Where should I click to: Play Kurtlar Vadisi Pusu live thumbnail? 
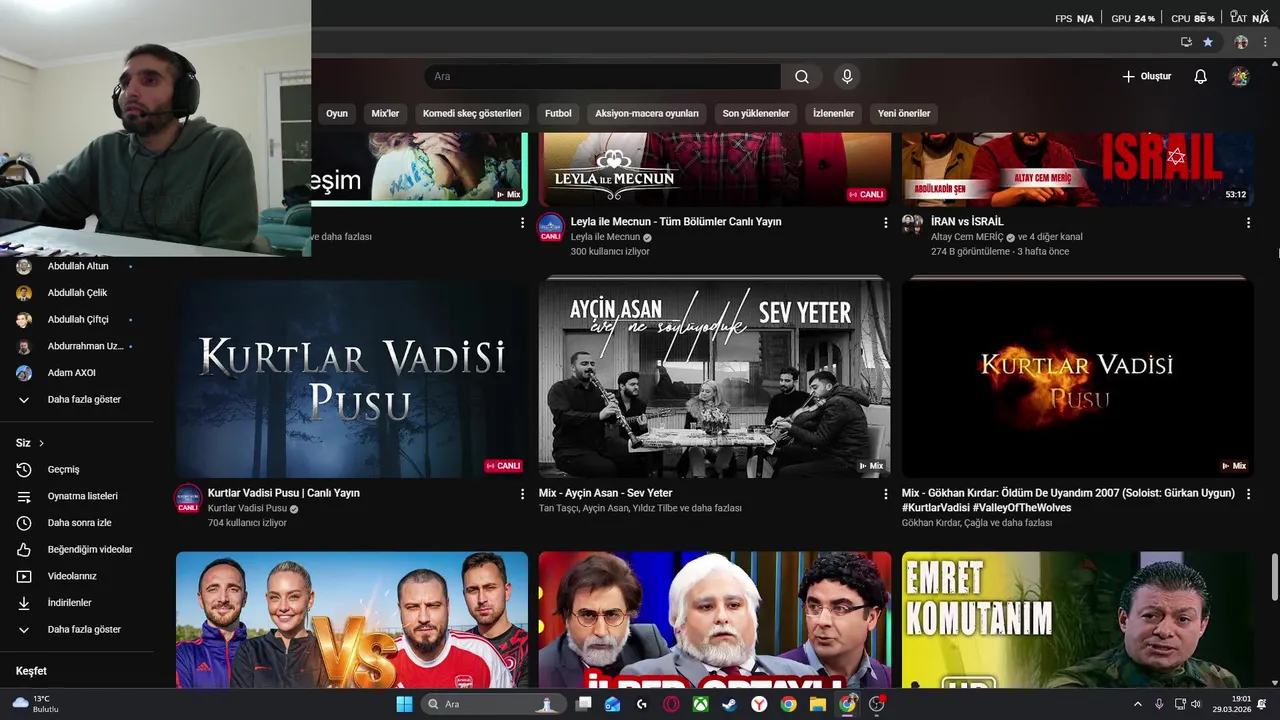(x=352, y=379)
